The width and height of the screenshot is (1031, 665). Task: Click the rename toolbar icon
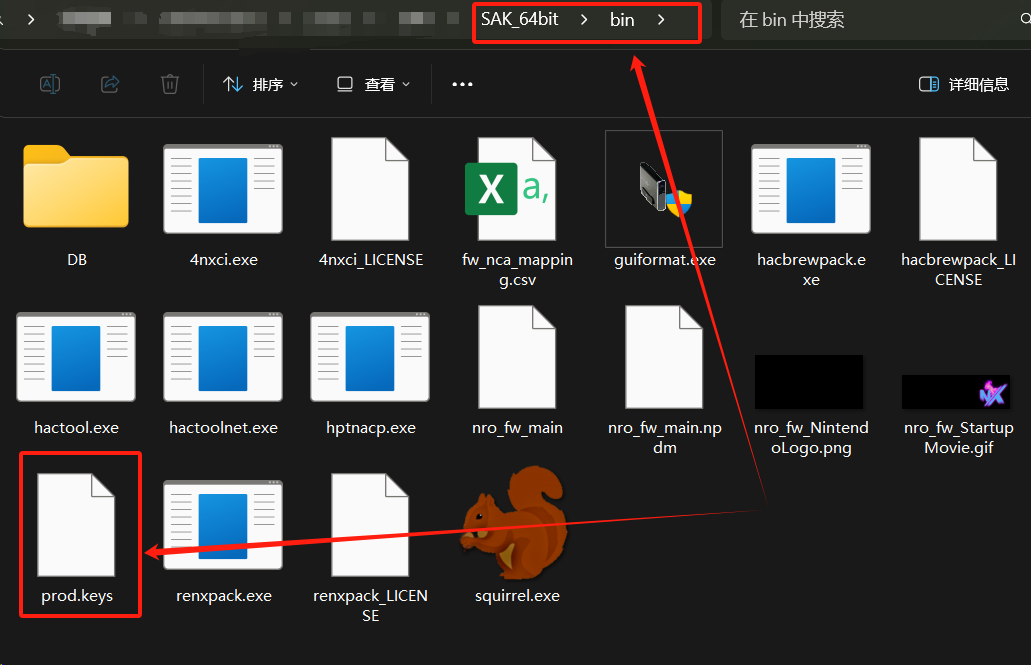tap(50, 85)
